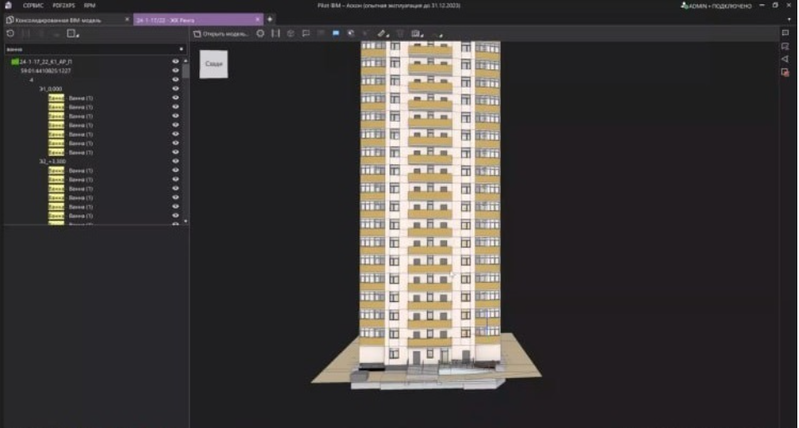Click the Сзади view cube face
This screenshot has width=799, height=428.
click(213, 63)
